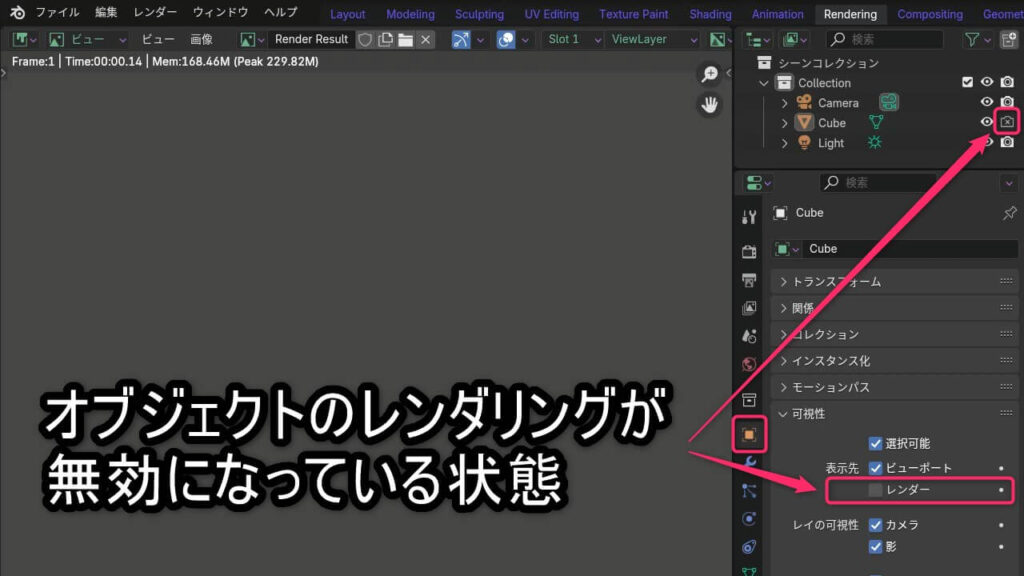This screenshot has width=1024, height=576.
Task: Open the outliner editor type dropdown
Action: pos(758,39)
